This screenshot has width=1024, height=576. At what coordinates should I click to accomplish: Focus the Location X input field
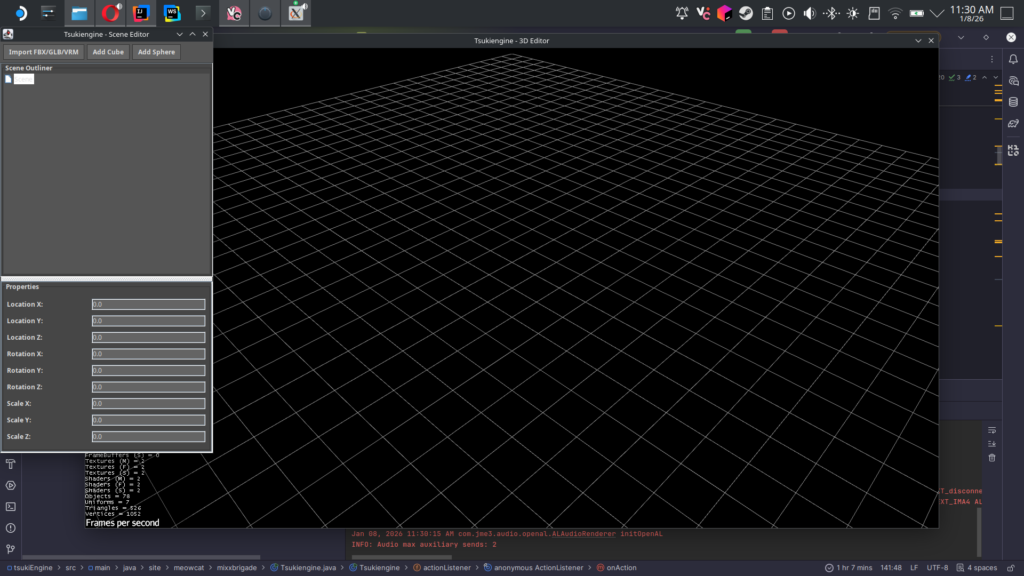tap(148, 304)
